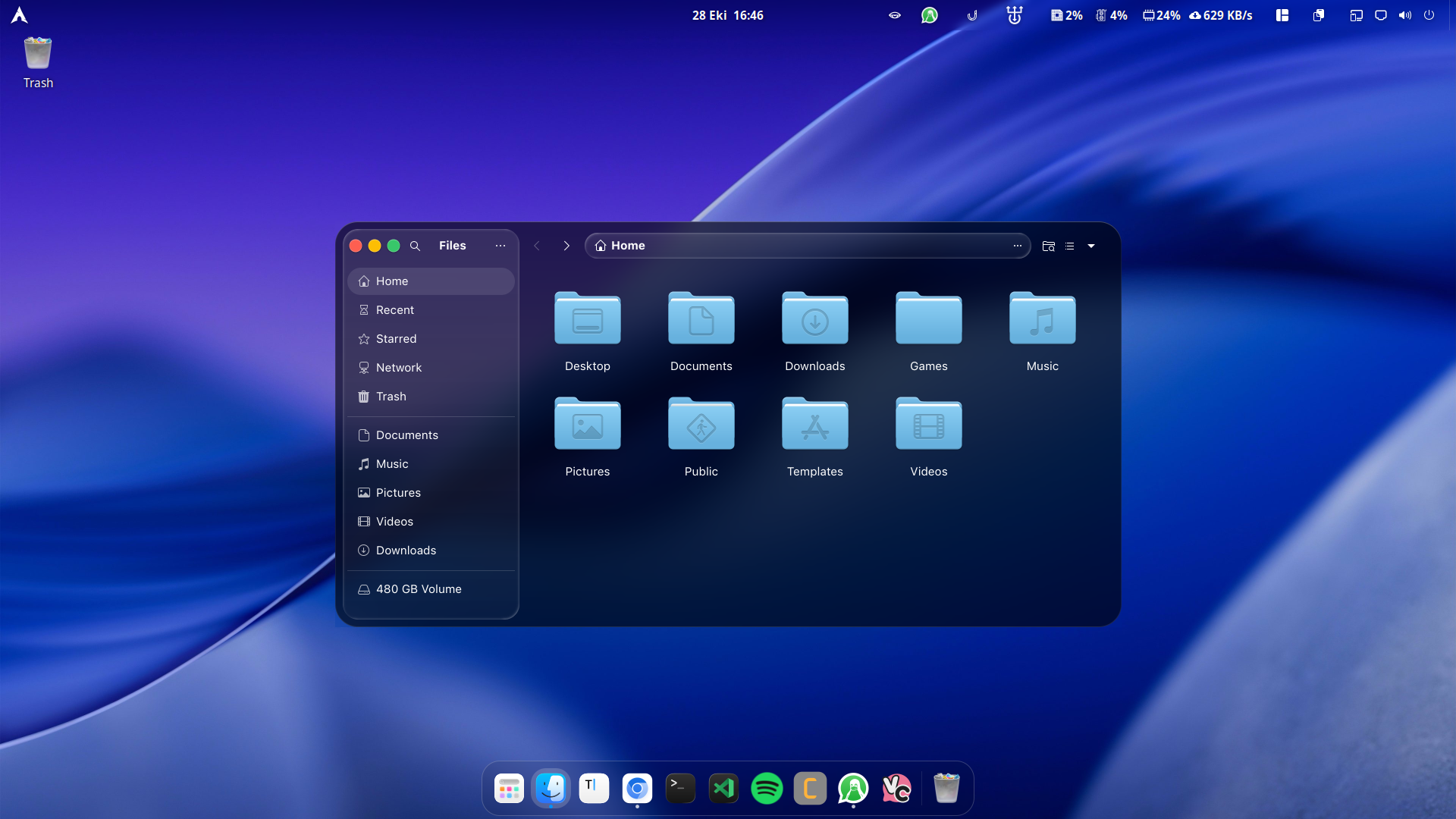This screenshot has width=1456, height=819.
Task: Click the volume speaker icon in top panel
Action: pyautogui.click(x=1405, y=15)
